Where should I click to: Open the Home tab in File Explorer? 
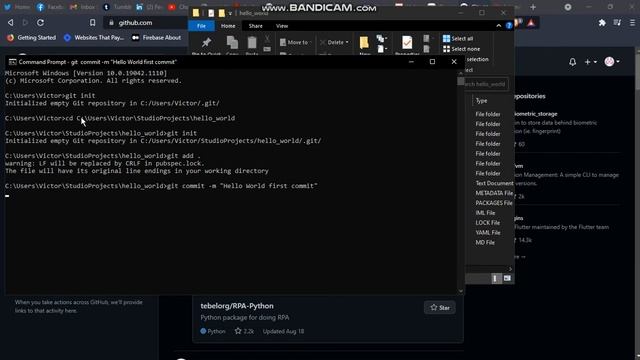(228, 26)
